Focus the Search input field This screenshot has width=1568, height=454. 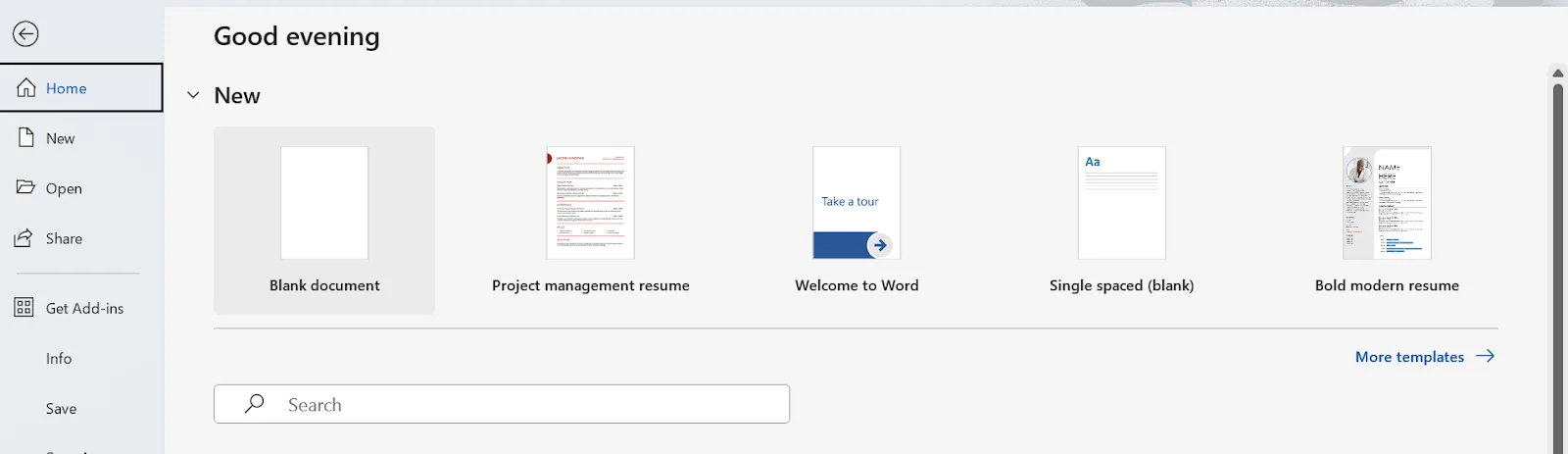(x=502, y=404)
